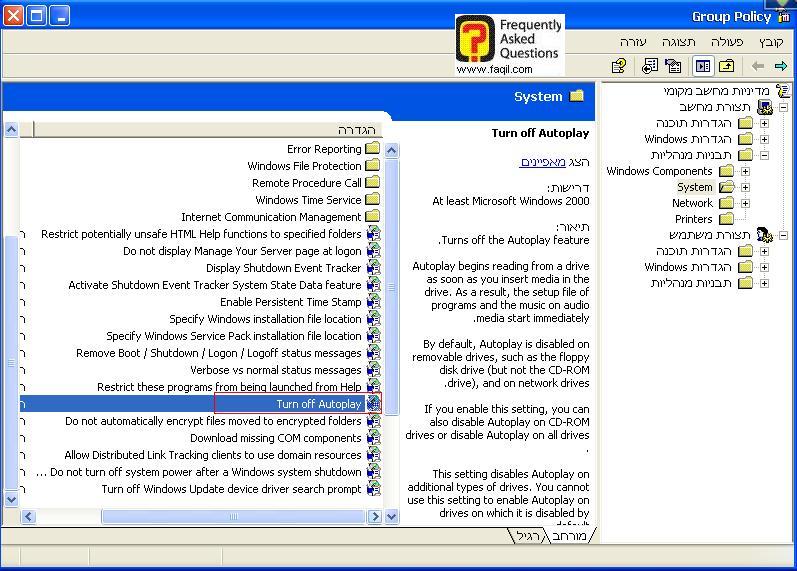Click the Export List toolbar icon
Image resolution: width=797 pixels, height=571 pixels.
coord(650,66)
